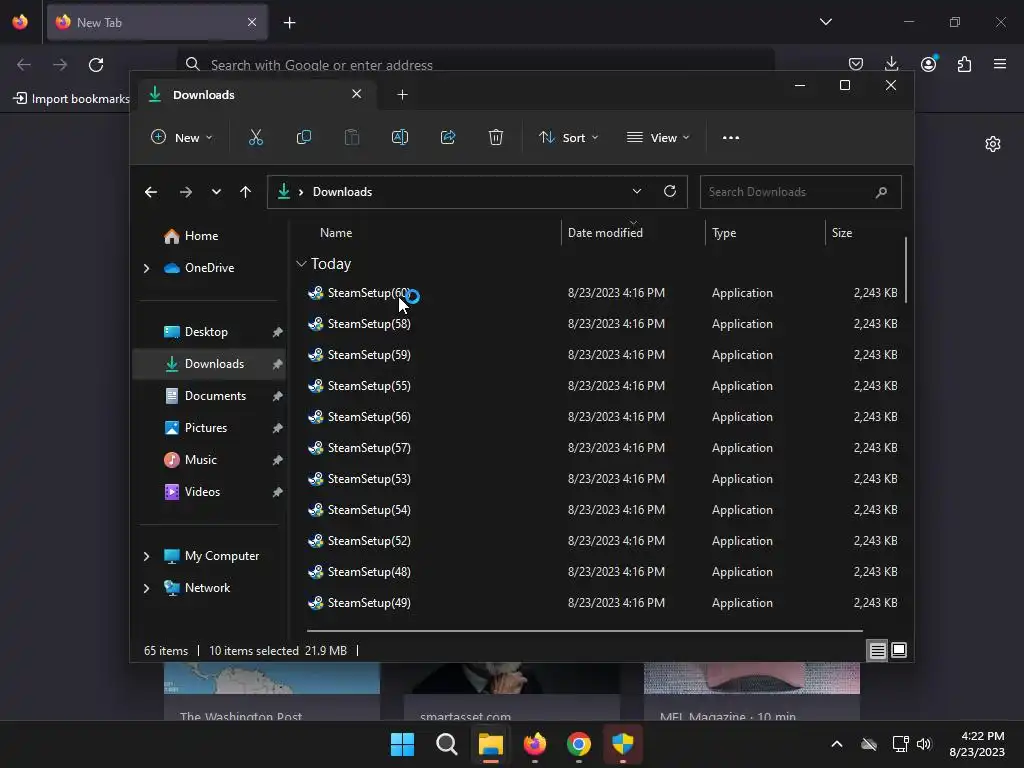Open Firefox downloads panel icon
This screenshot has height=768, width=1024.
(891, 64)
